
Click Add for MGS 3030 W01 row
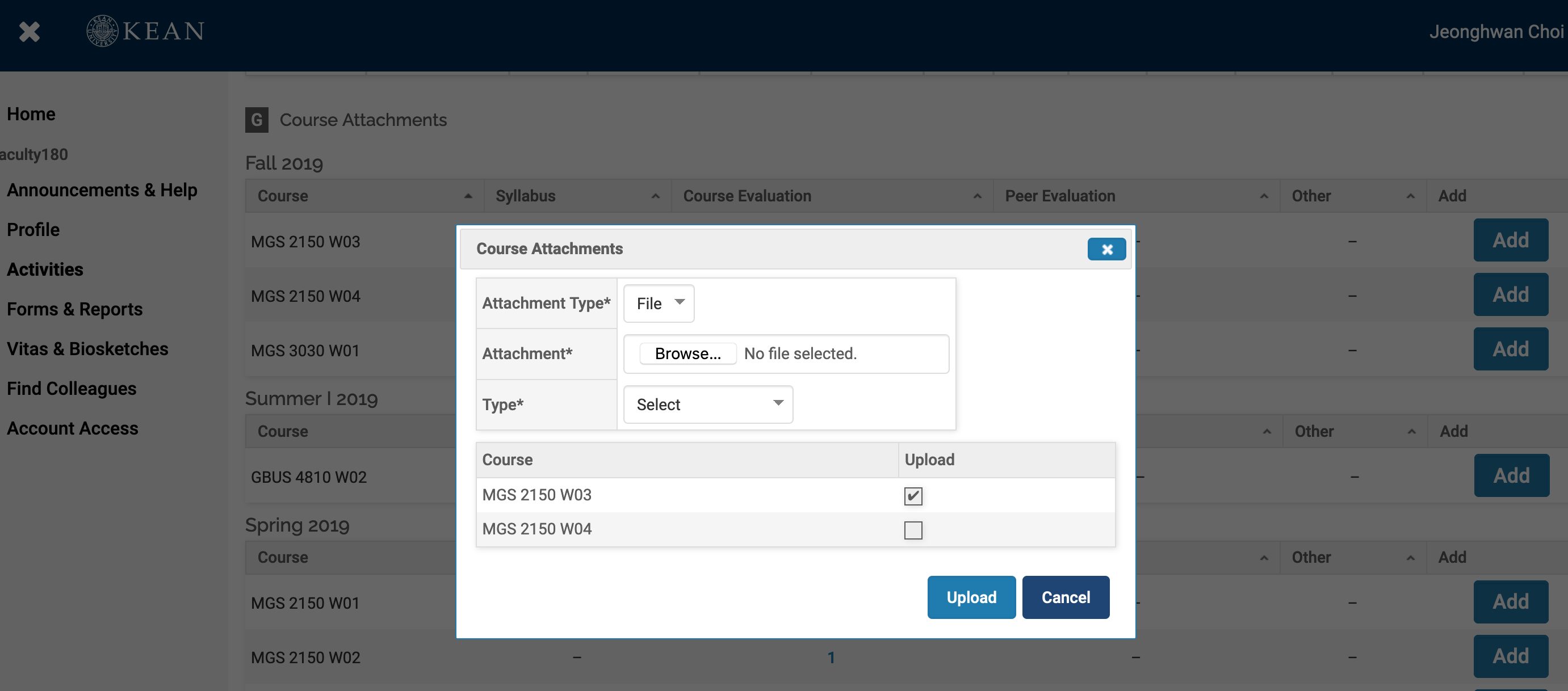tap(1510, 348)
